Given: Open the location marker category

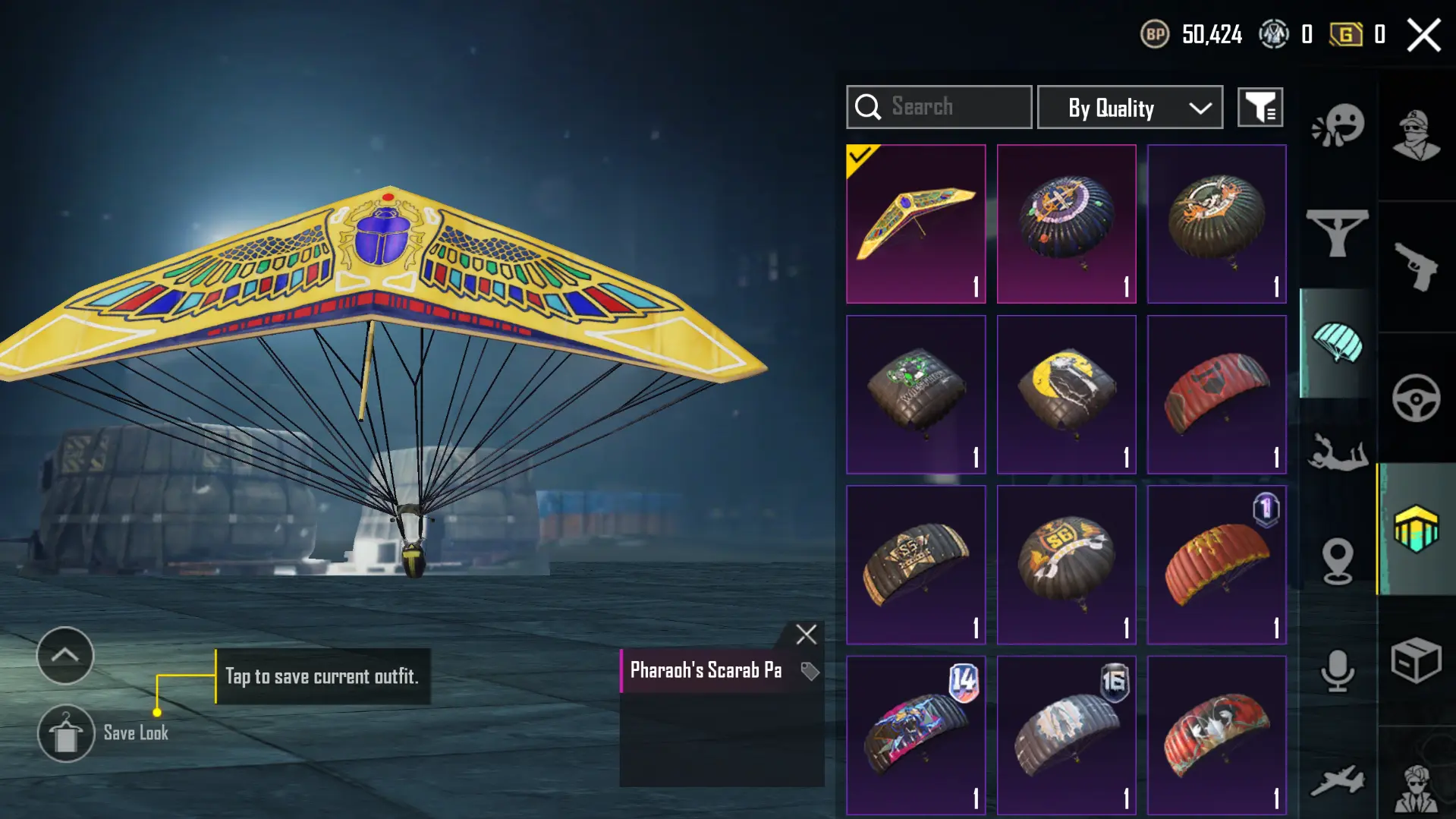Looking at the screenshot, I should point(1338,562).
